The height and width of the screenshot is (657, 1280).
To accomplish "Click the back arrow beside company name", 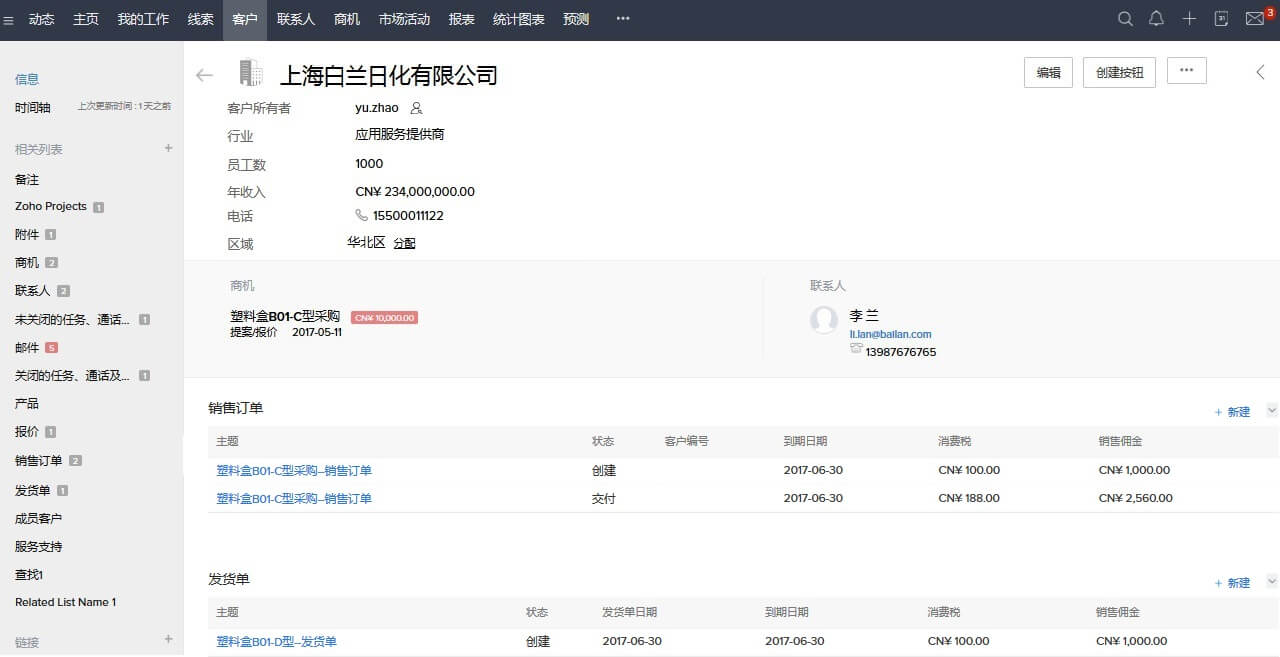I will pos(205,75).
